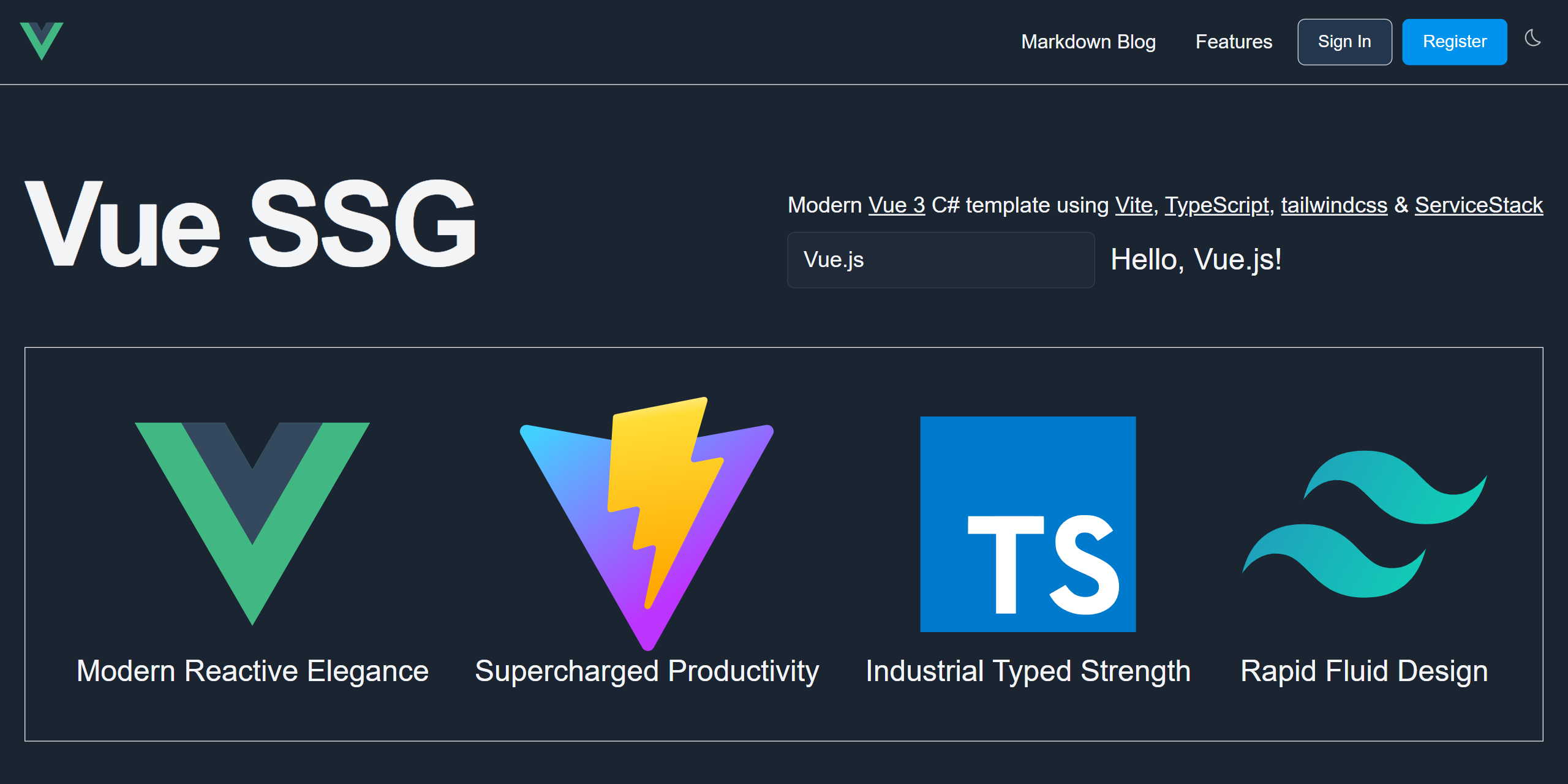
Task: Select the TypeScript TS logo
Action: [1028, 524]
